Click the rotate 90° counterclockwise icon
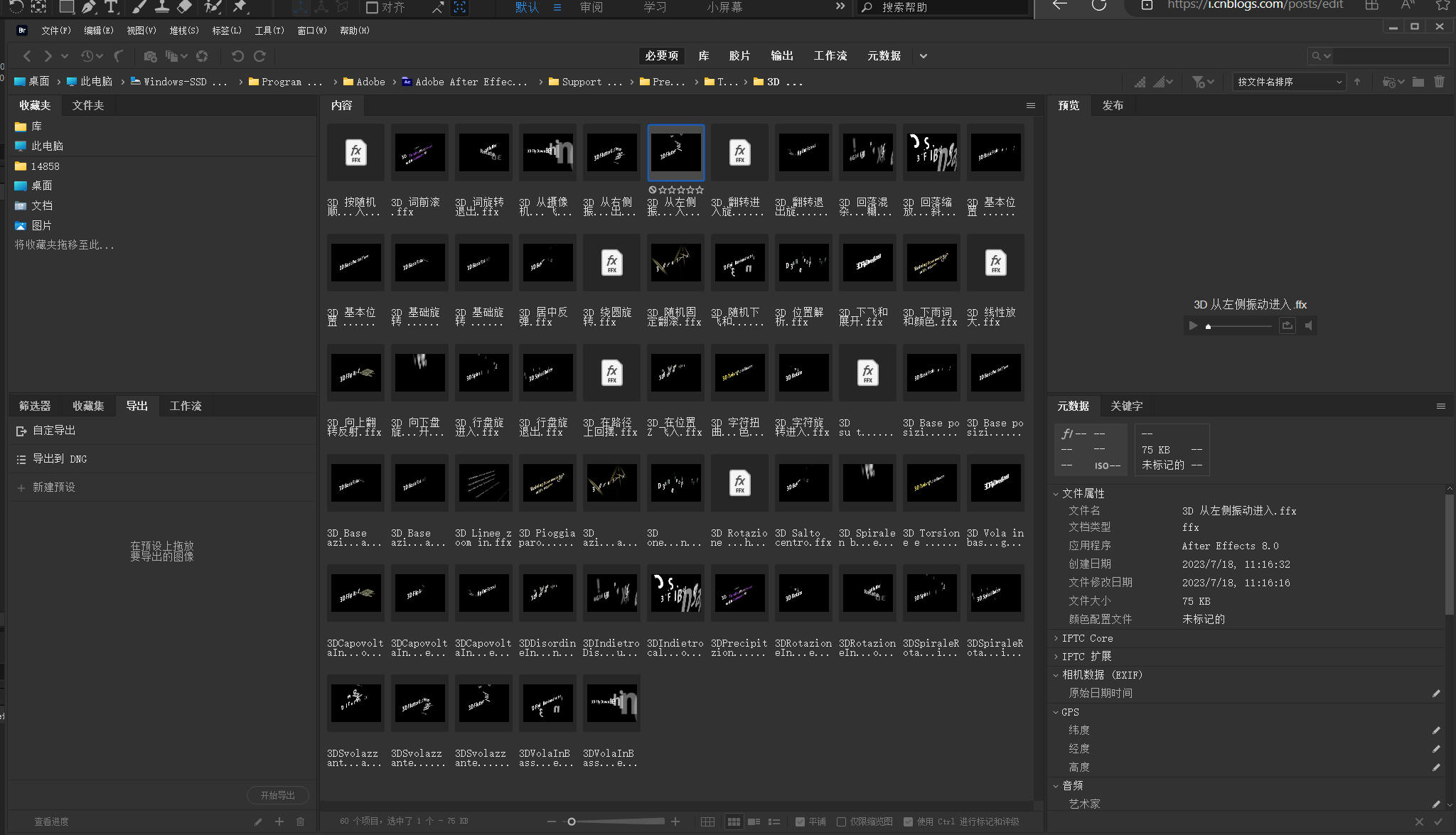The height and width of the screenshot is (835, 1456). [x=237, y=56]
